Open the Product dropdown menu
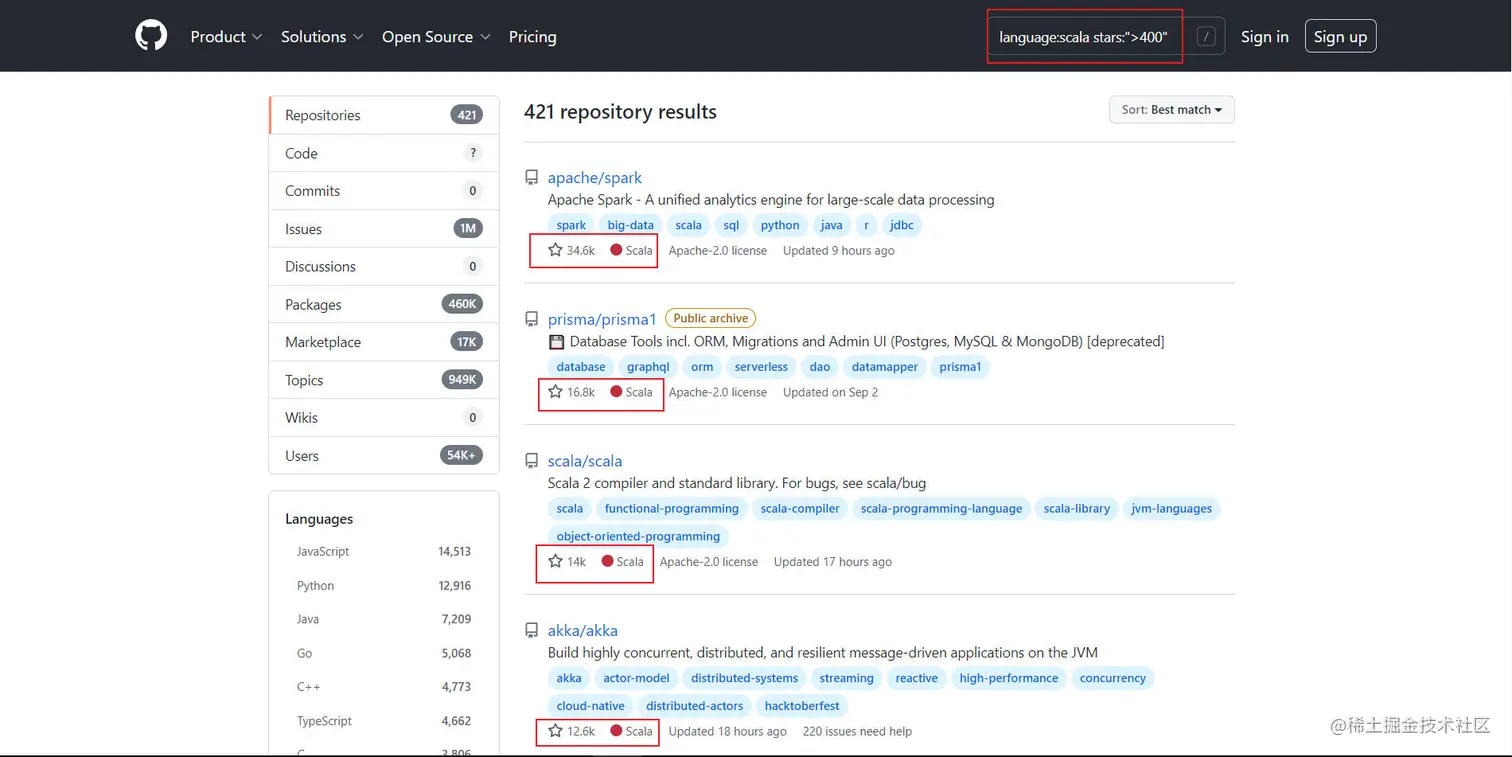The width and height of the screenshot is (1512, 757). (226, 37)
